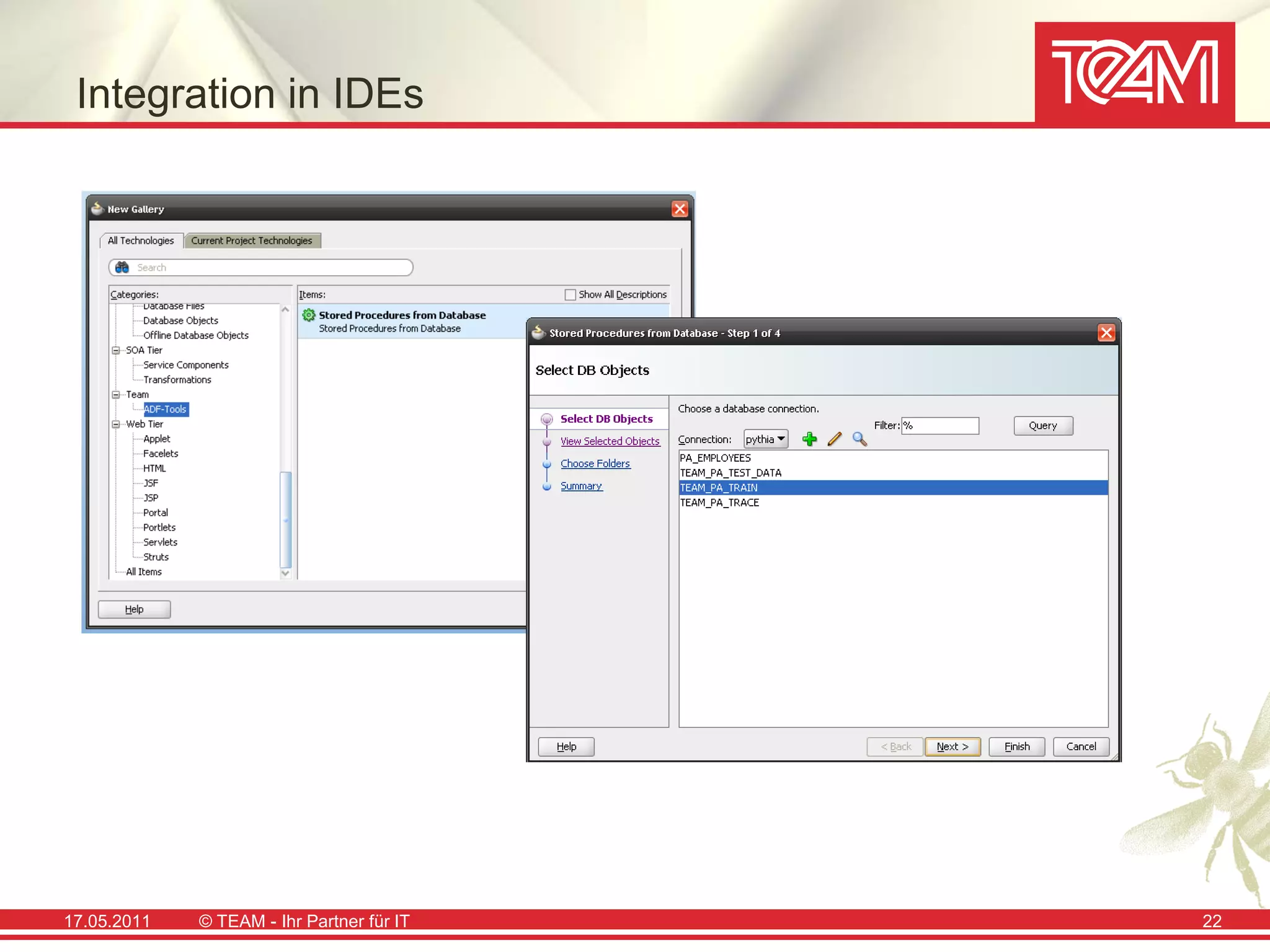
Task: Cancel the Stored Procedures wizard
Action: [1081, 747]
